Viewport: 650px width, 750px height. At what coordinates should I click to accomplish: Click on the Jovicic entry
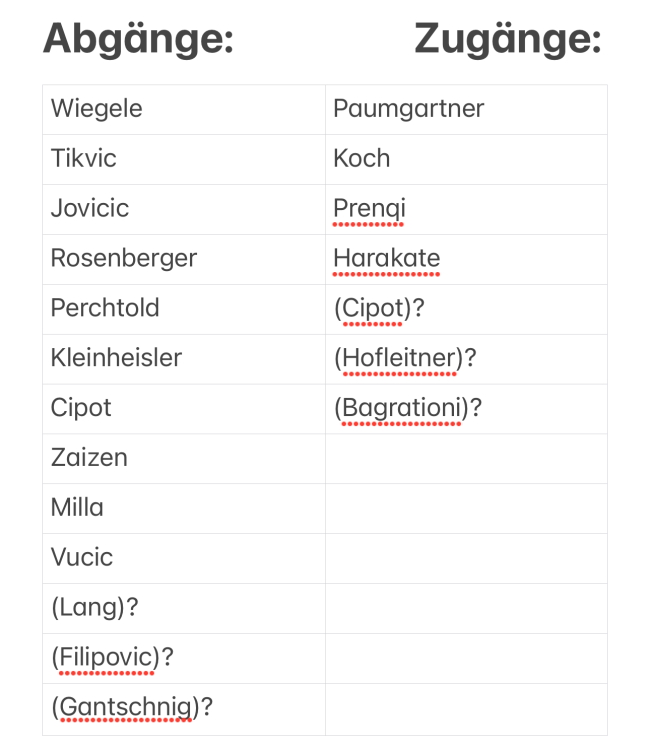pos(90,209)
